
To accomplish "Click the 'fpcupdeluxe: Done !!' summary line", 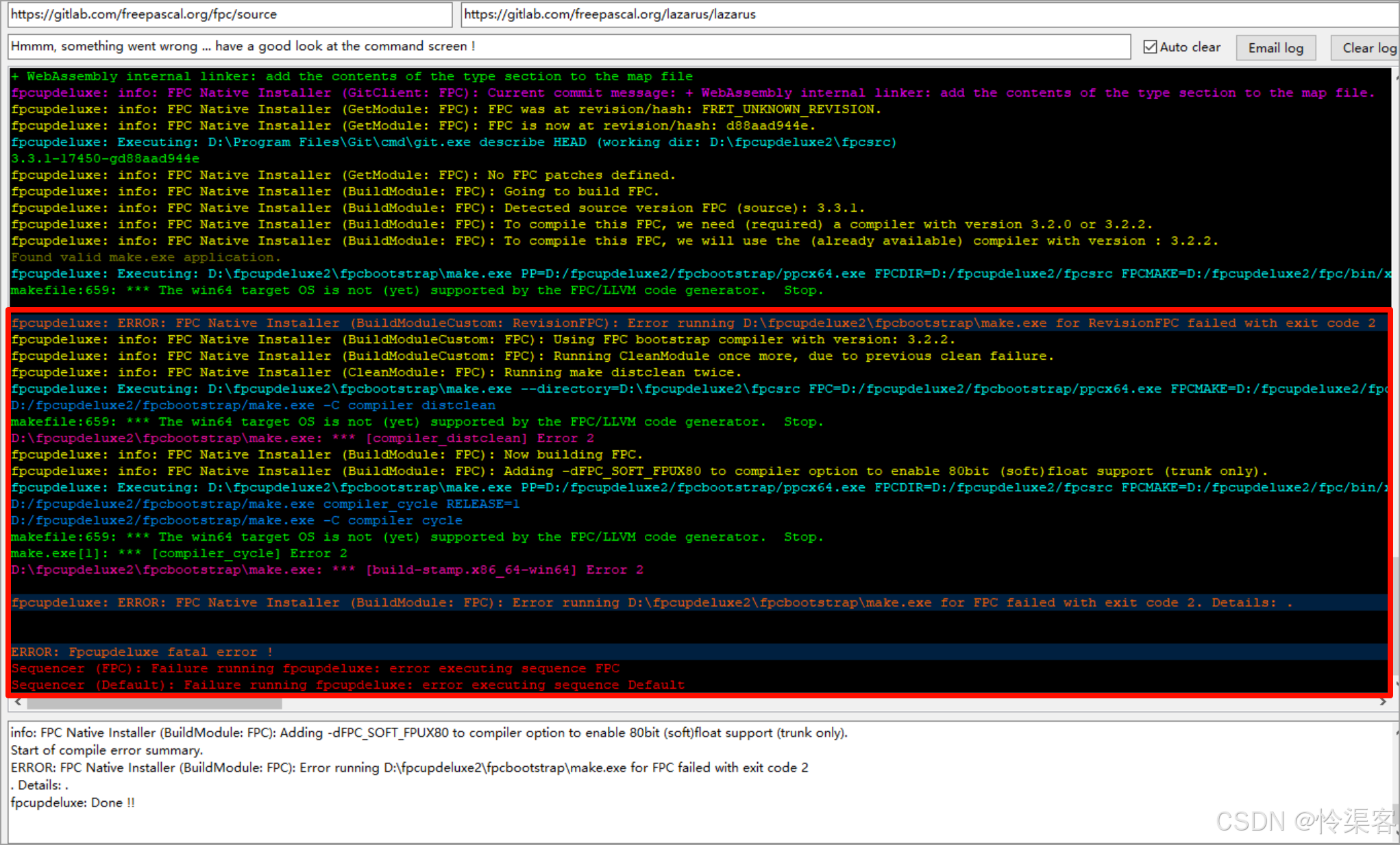I will pyautogui.click(x=73, y=803).
